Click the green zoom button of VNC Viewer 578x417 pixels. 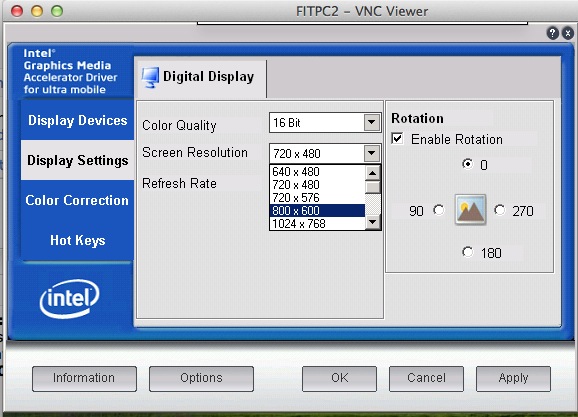[57, 11]
